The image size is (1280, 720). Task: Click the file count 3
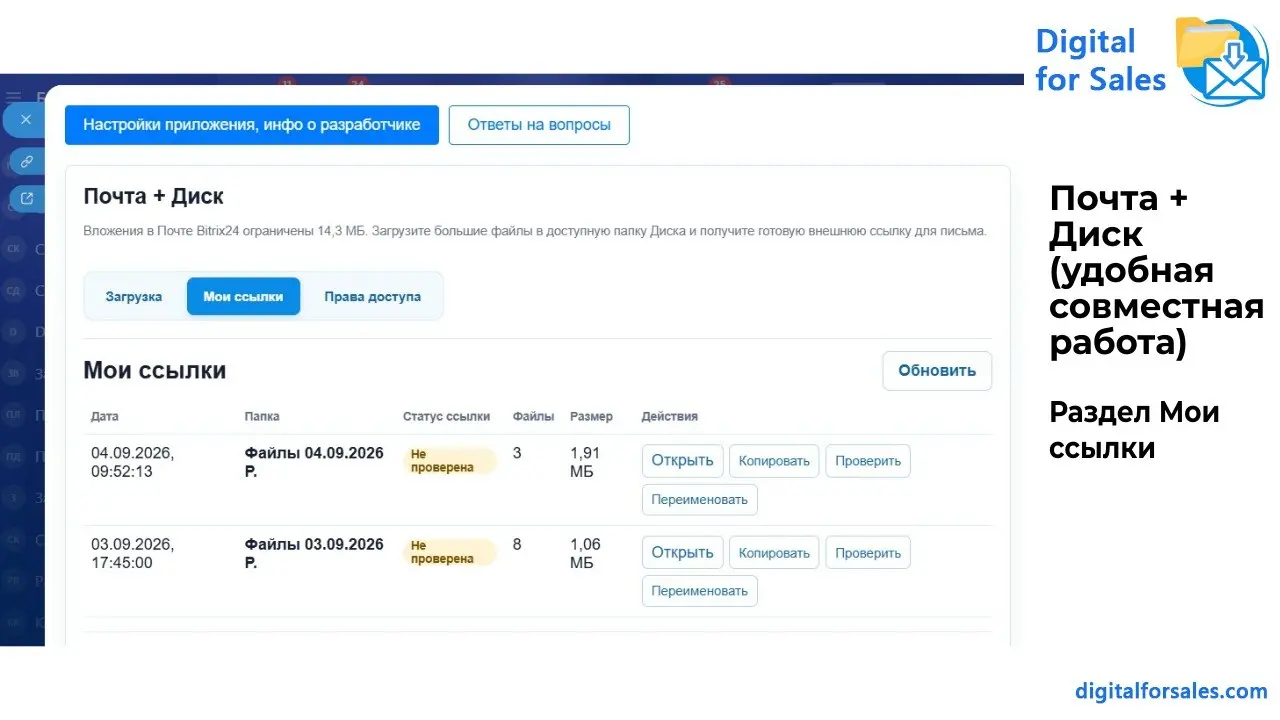[517, 453]
